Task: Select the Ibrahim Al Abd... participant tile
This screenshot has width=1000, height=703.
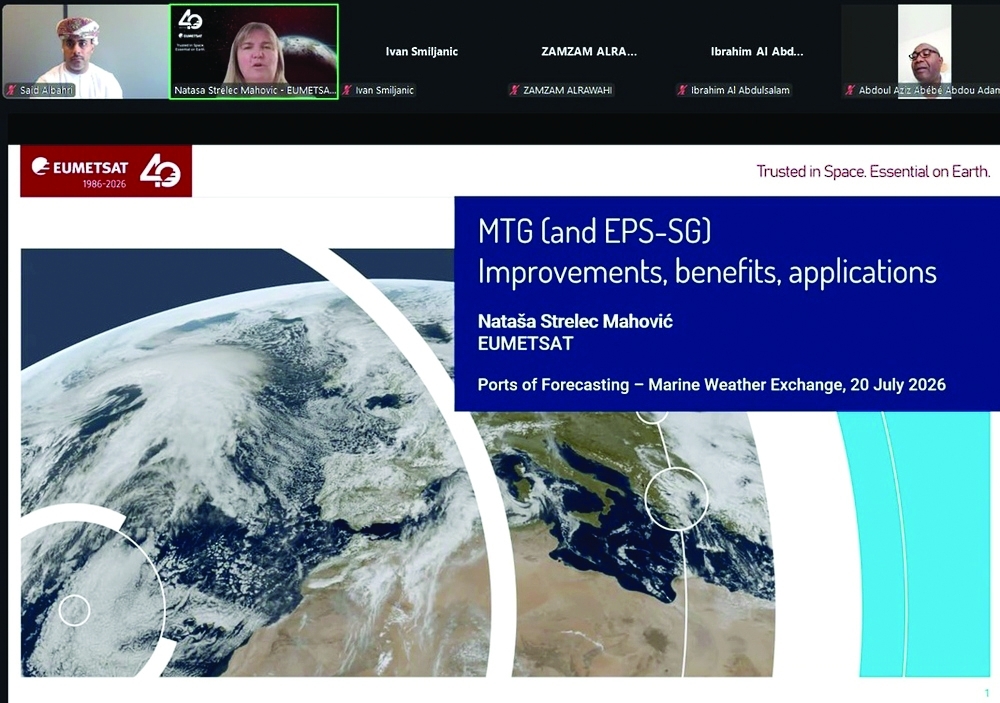Action: tap(757, 51)
